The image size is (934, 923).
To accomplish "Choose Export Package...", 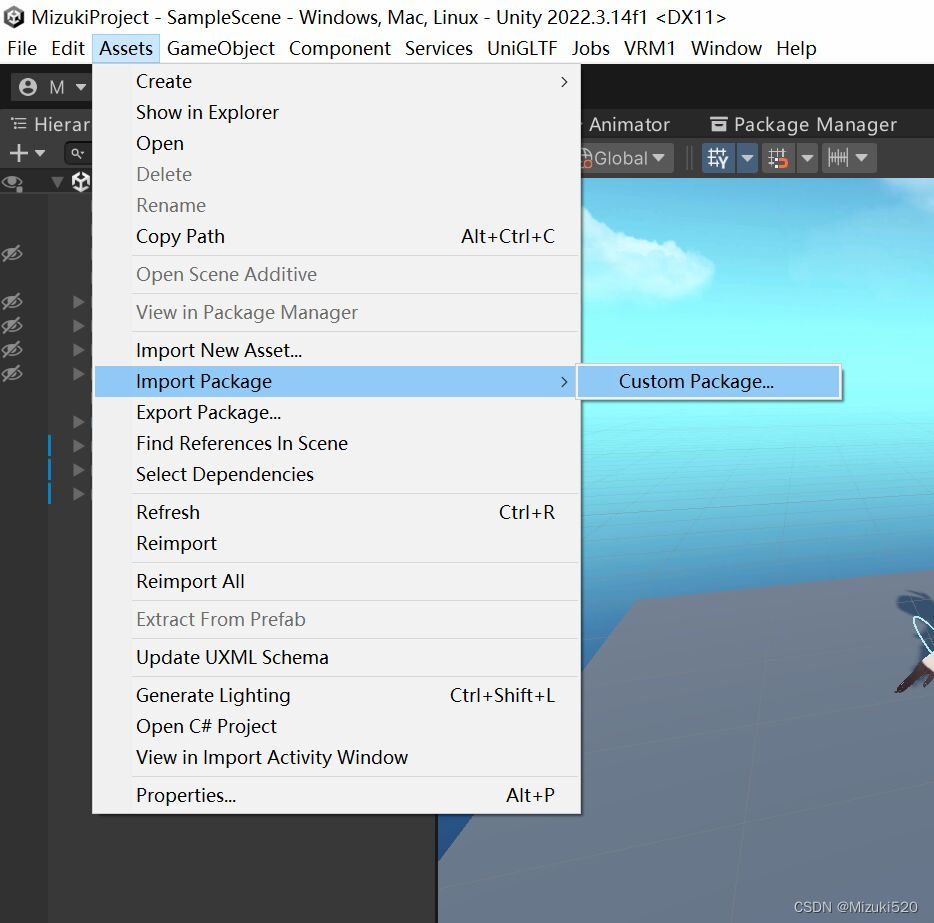I will (x=337, y=413).
